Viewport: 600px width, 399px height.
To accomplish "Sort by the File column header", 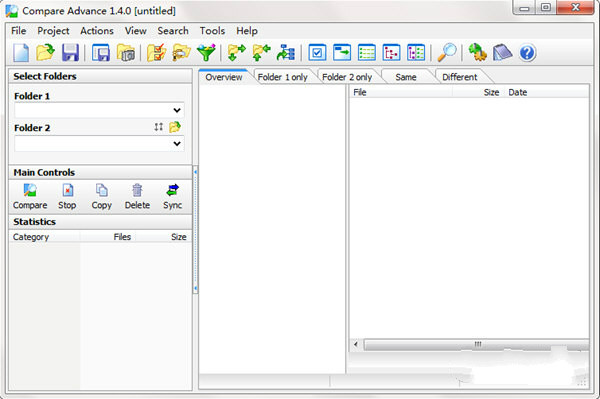I will coord(401,92).
